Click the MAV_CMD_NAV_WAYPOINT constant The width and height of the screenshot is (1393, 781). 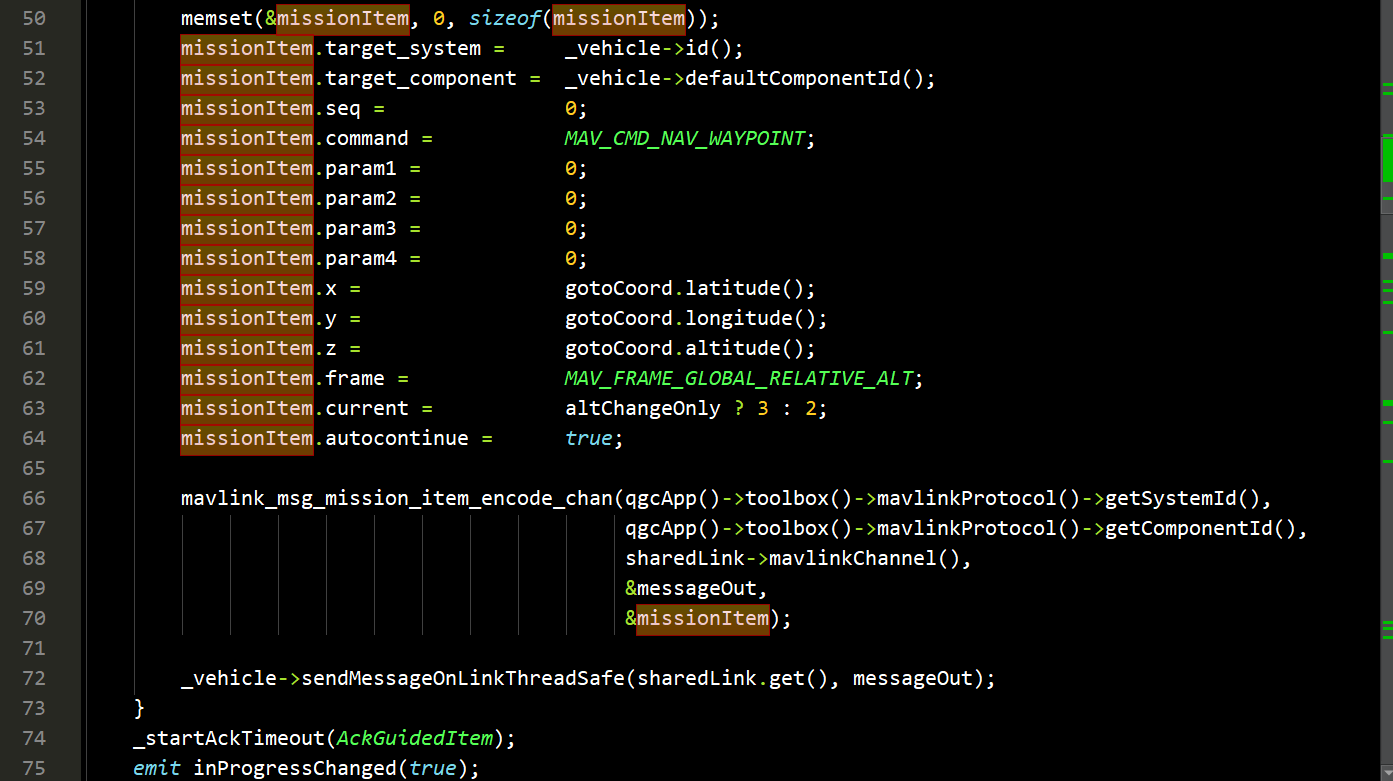[684, 138]
